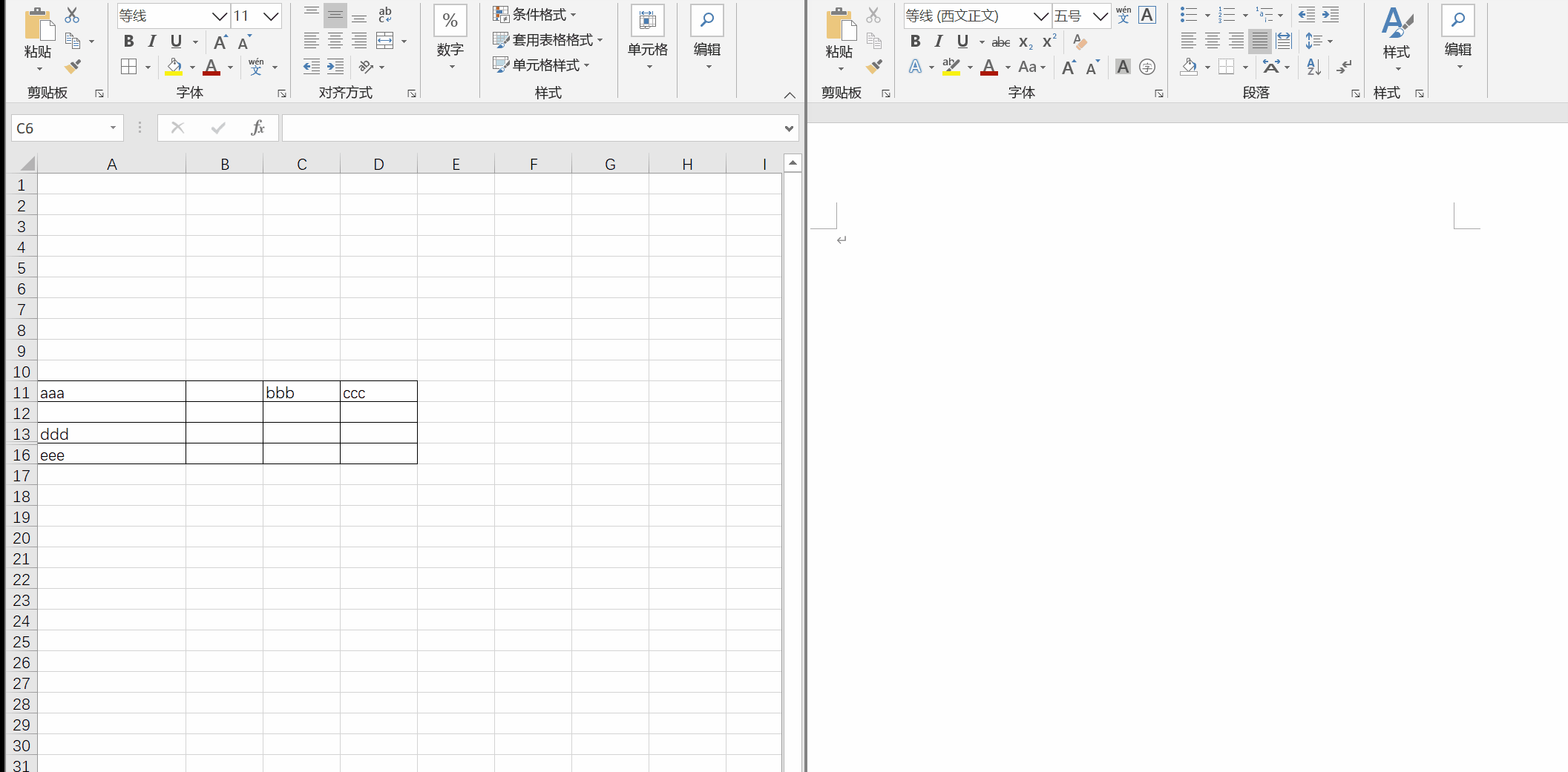
Task: Open the 数字 number format menu
Action: [450, 39]
